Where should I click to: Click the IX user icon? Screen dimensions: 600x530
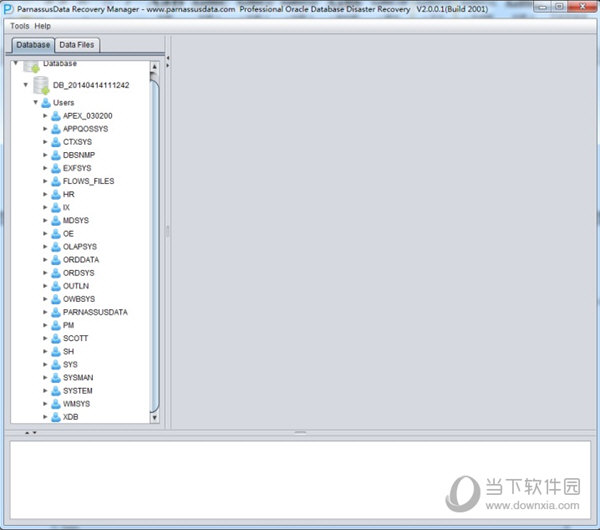(56, 207)
